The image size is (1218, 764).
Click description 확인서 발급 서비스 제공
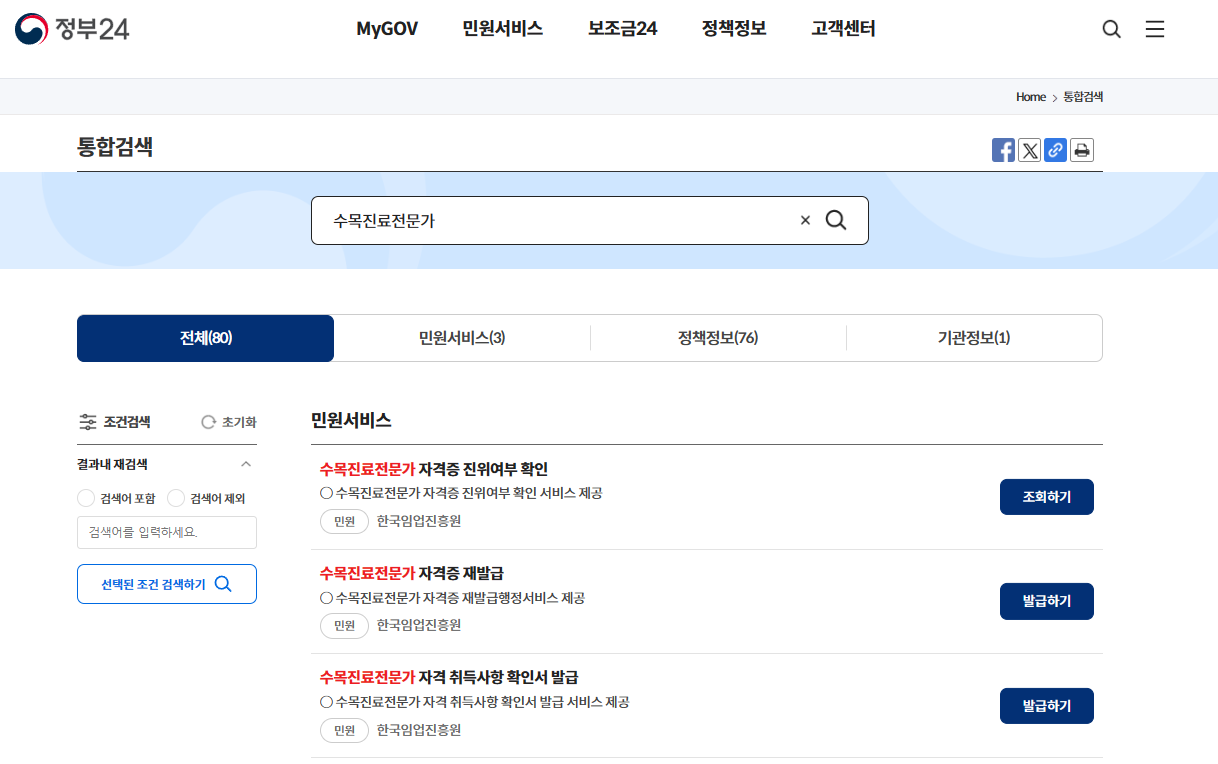[x=474, y=702]
